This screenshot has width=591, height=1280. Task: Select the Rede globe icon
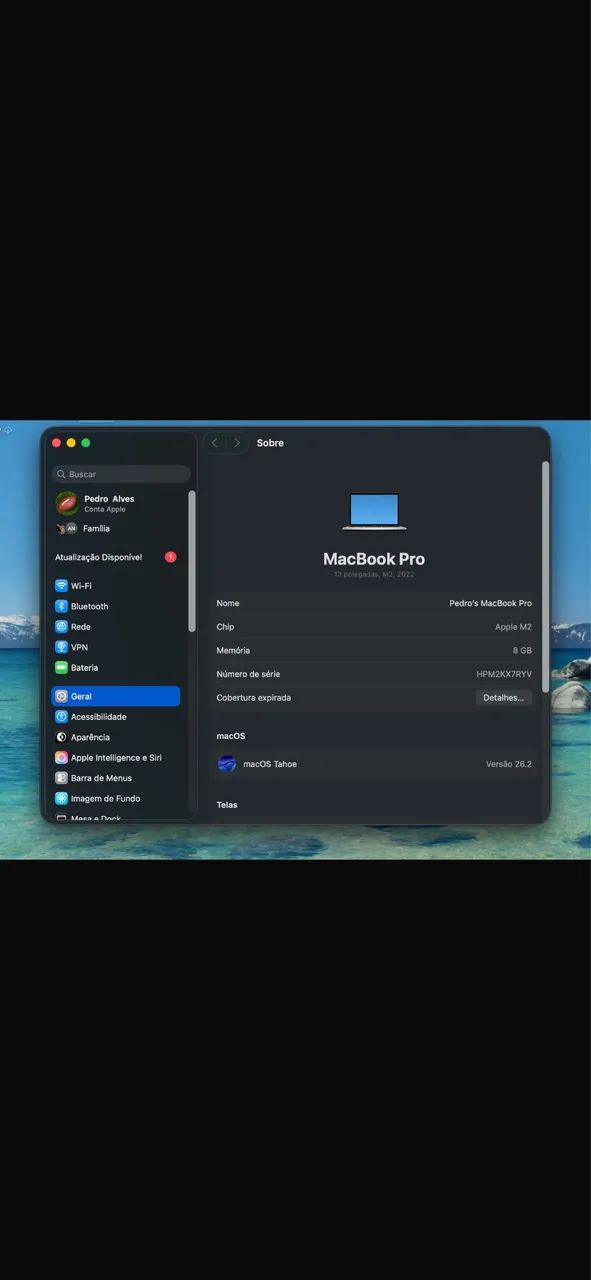[x=61, y=627]
